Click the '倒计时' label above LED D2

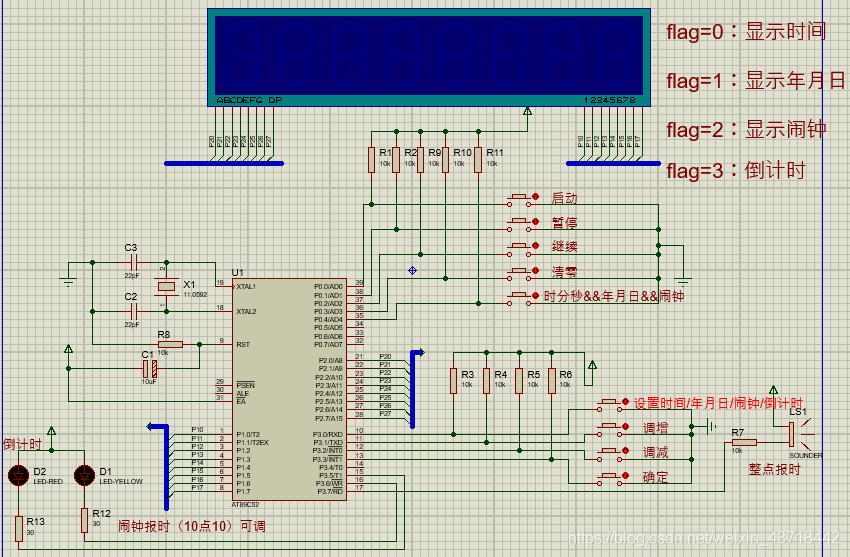point(22,444)
